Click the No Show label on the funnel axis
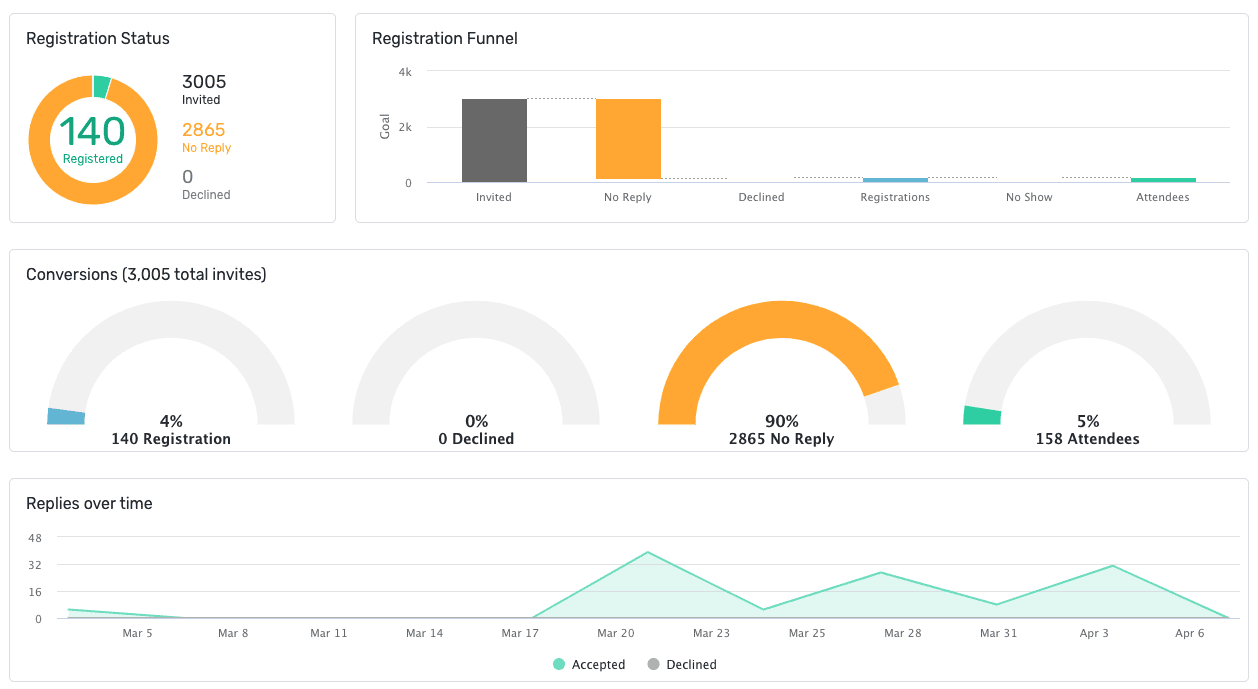The width and height of the screenshot is (1258, 689). click(1029, 198)
